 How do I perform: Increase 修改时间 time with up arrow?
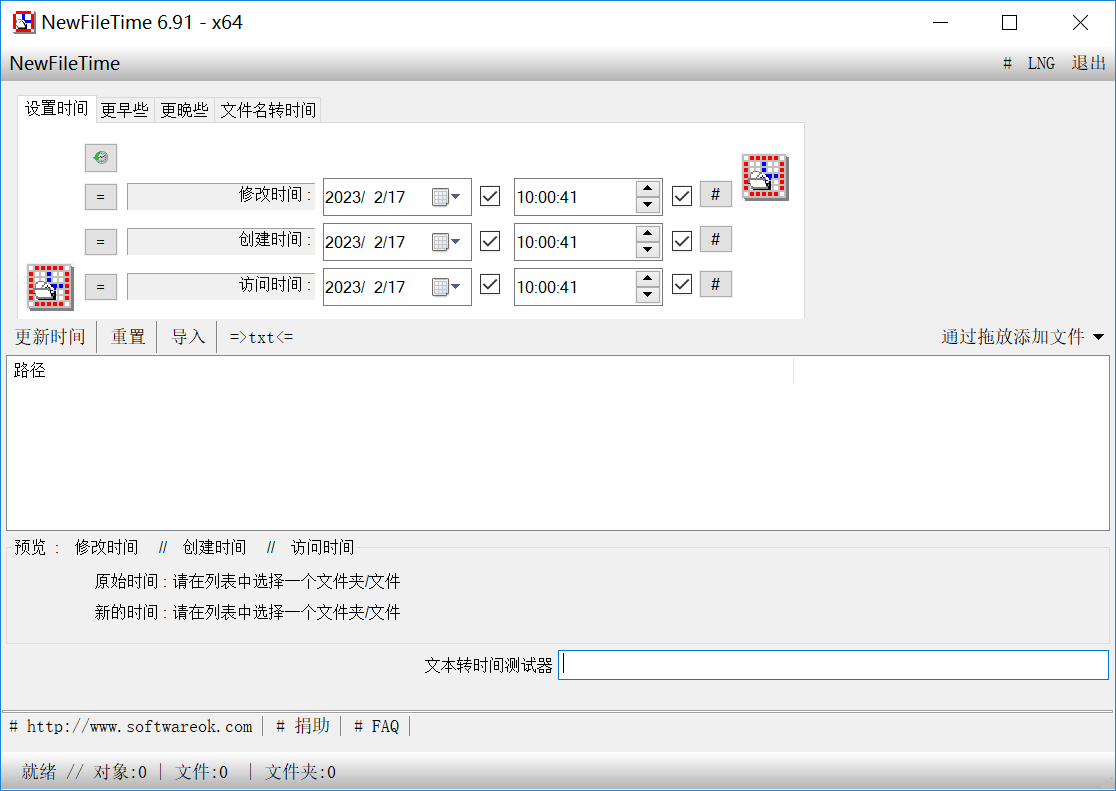(x=648, y=189)
